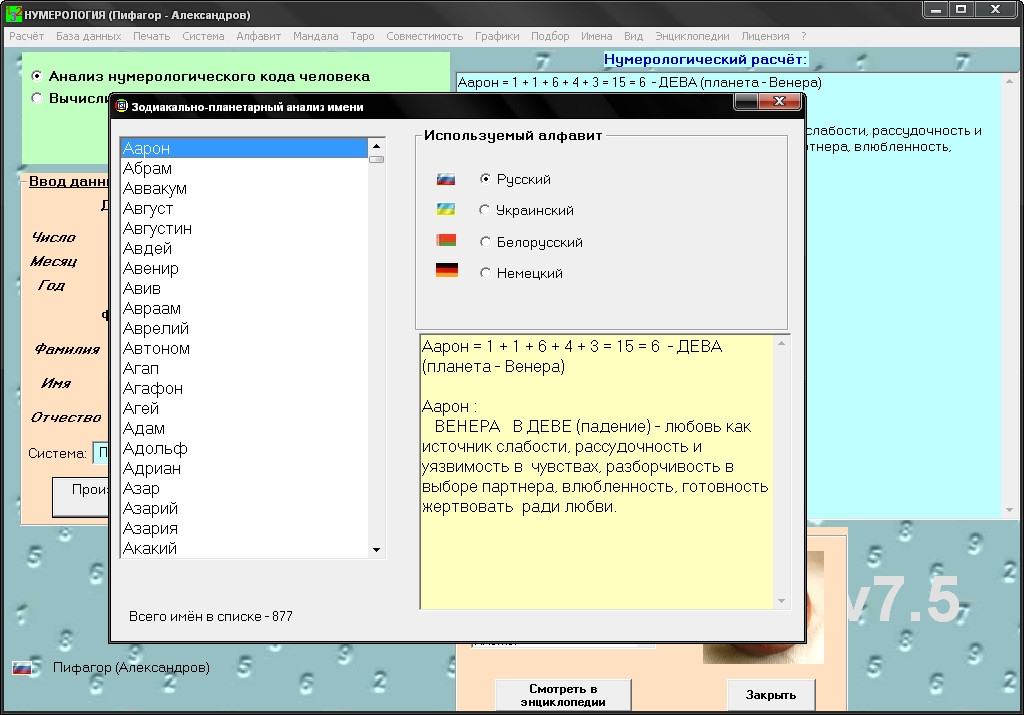This screenshot has height=715, width=1024.
Task: Click the Нумерологический расчёт heading
Action: [705, 59]
